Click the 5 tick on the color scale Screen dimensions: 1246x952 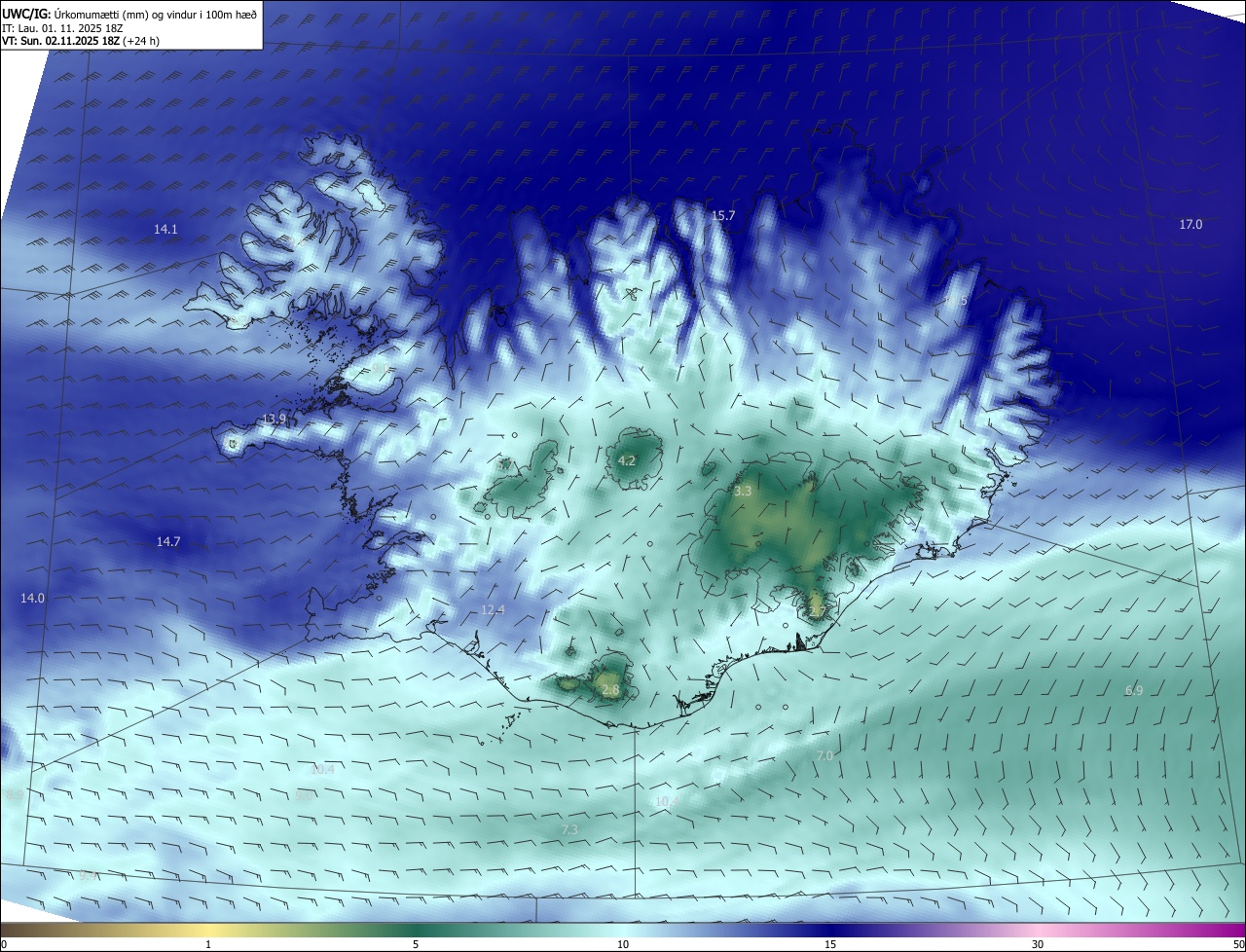[416, 944]
